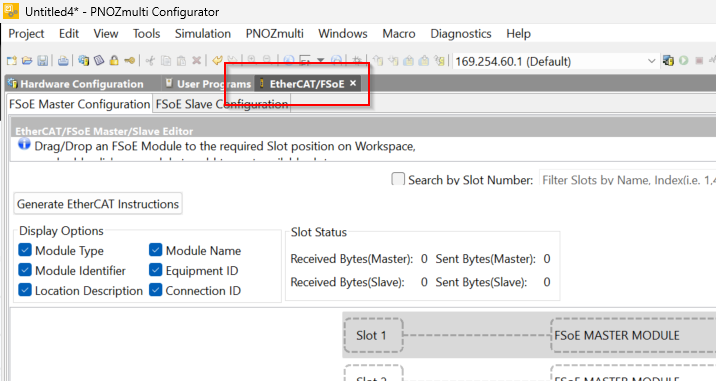716x381 pixels.
Task: Enable the Search by Slot Number checkbox
Action: [398, 179]
